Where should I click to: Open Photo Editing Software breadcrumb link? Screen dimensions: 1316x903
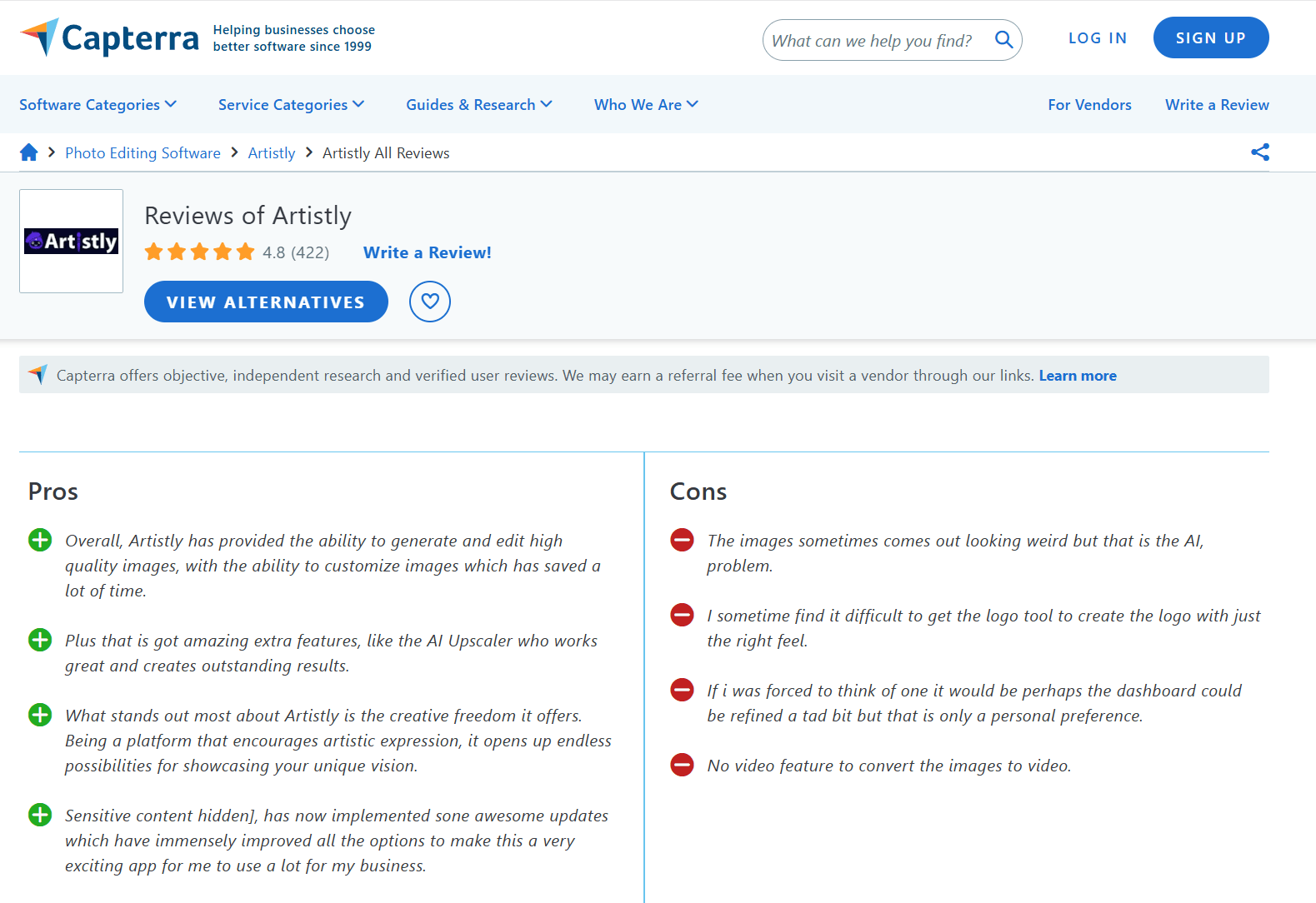143,153
